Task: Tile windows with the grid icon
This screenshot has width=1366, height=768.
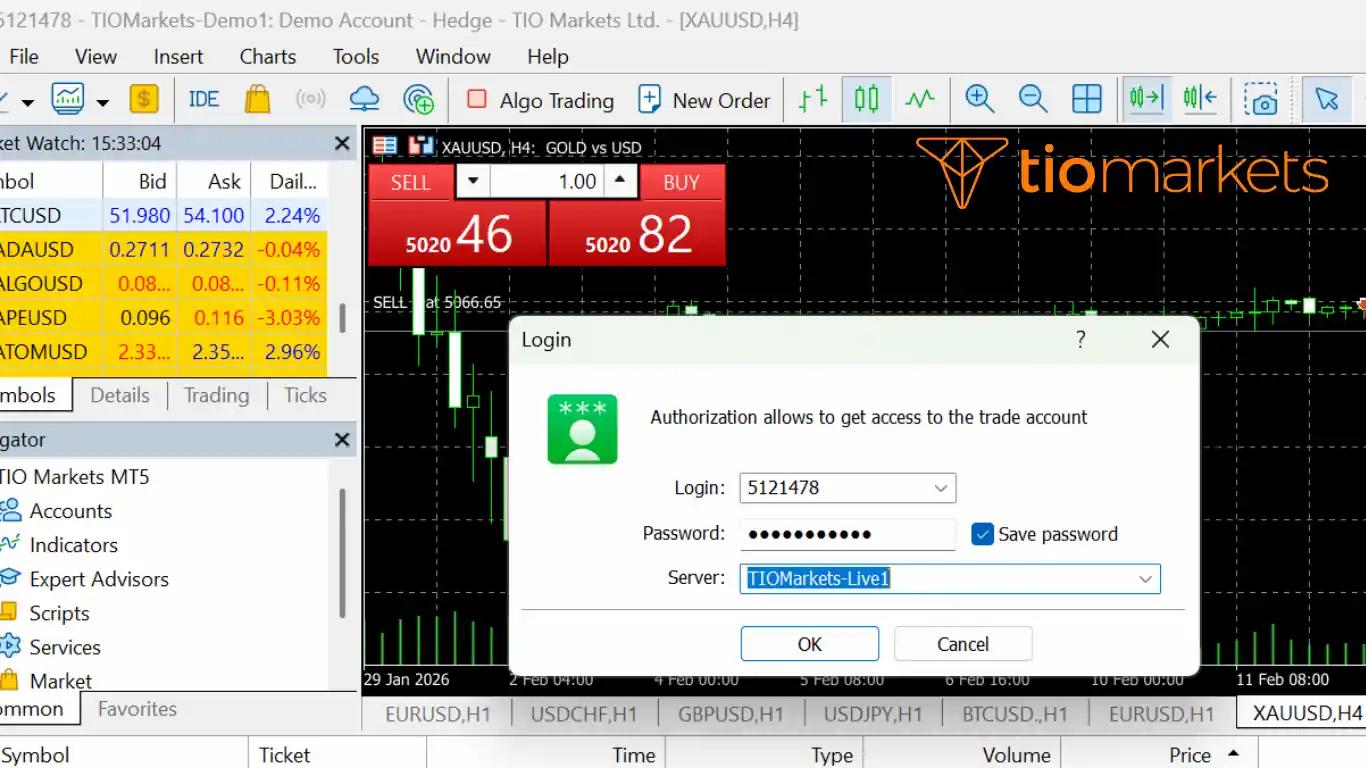Action: click(x=1087, y=99)
